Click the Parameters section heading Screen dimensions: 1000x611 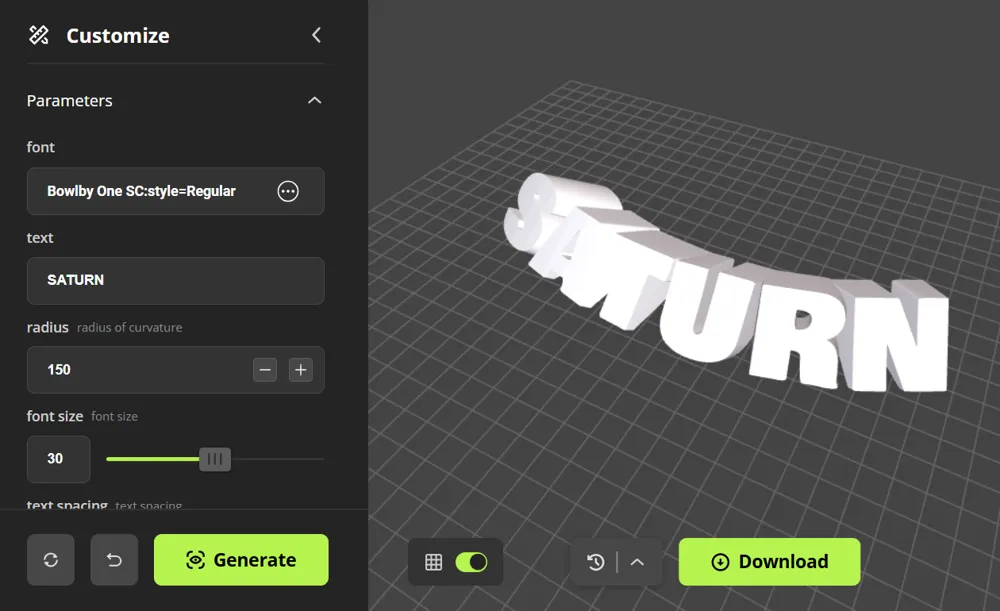[70, 101]
